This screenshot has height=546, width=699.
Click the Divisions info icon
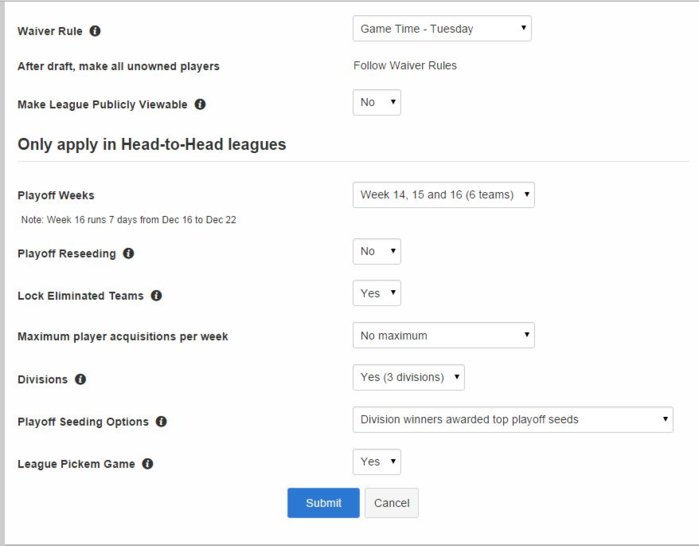coord(80,380)
